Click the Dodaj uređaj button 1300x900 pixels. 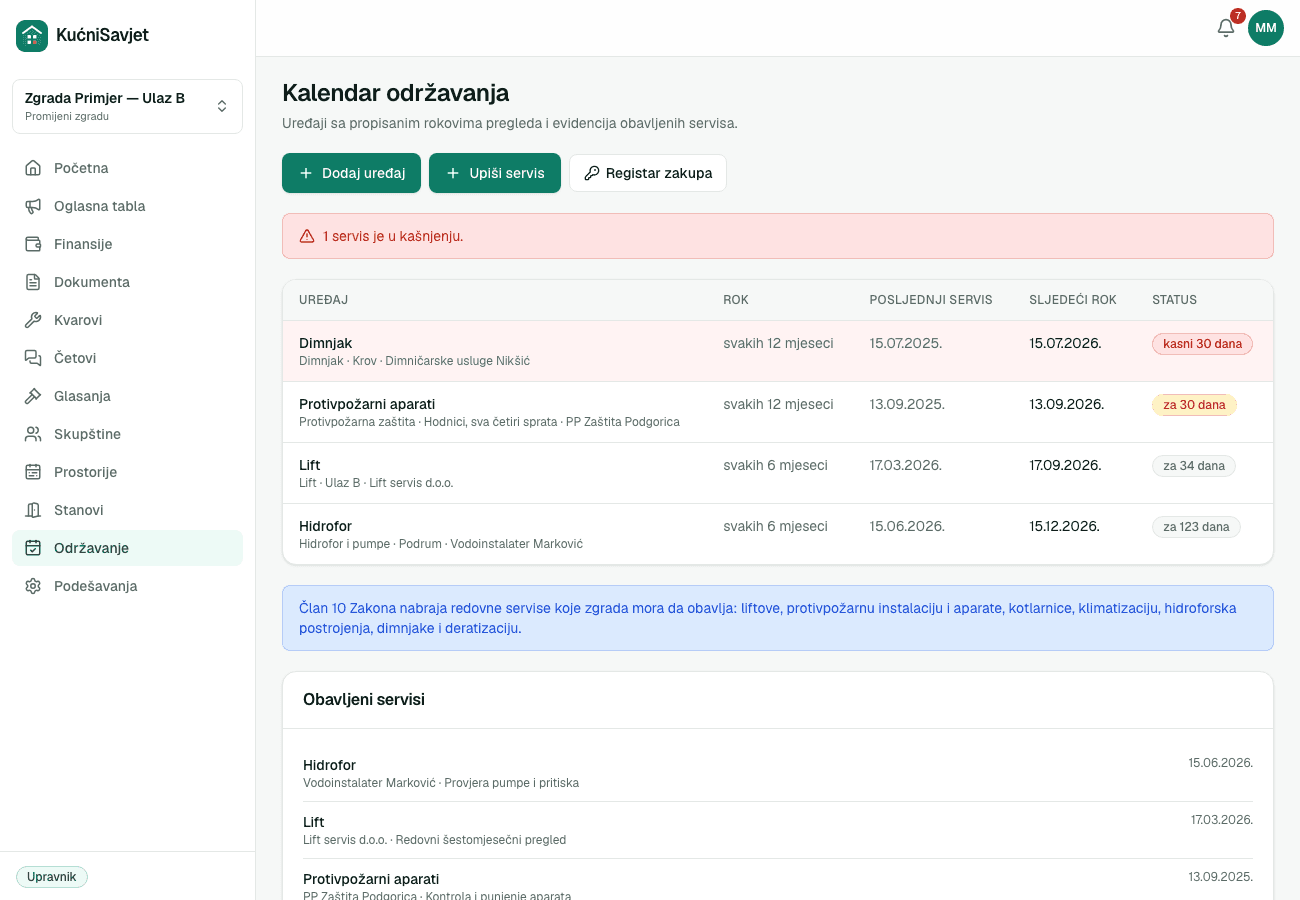pyautogui.click(x=351, y=173)
